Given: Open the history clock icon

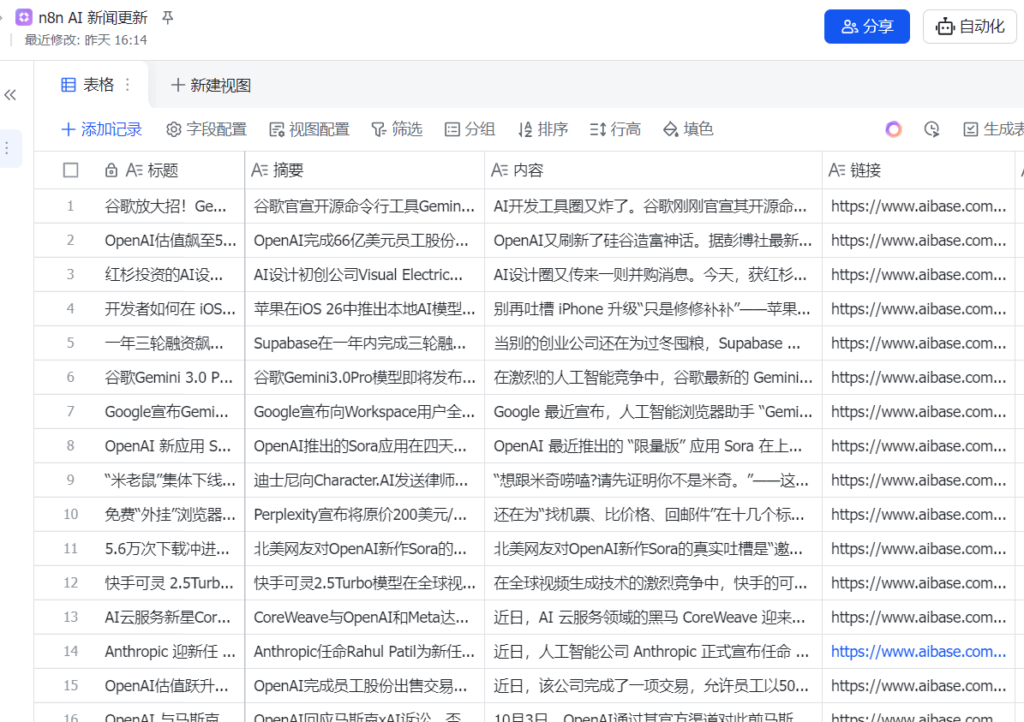Looking at the screenshot, I should [931, 129].
